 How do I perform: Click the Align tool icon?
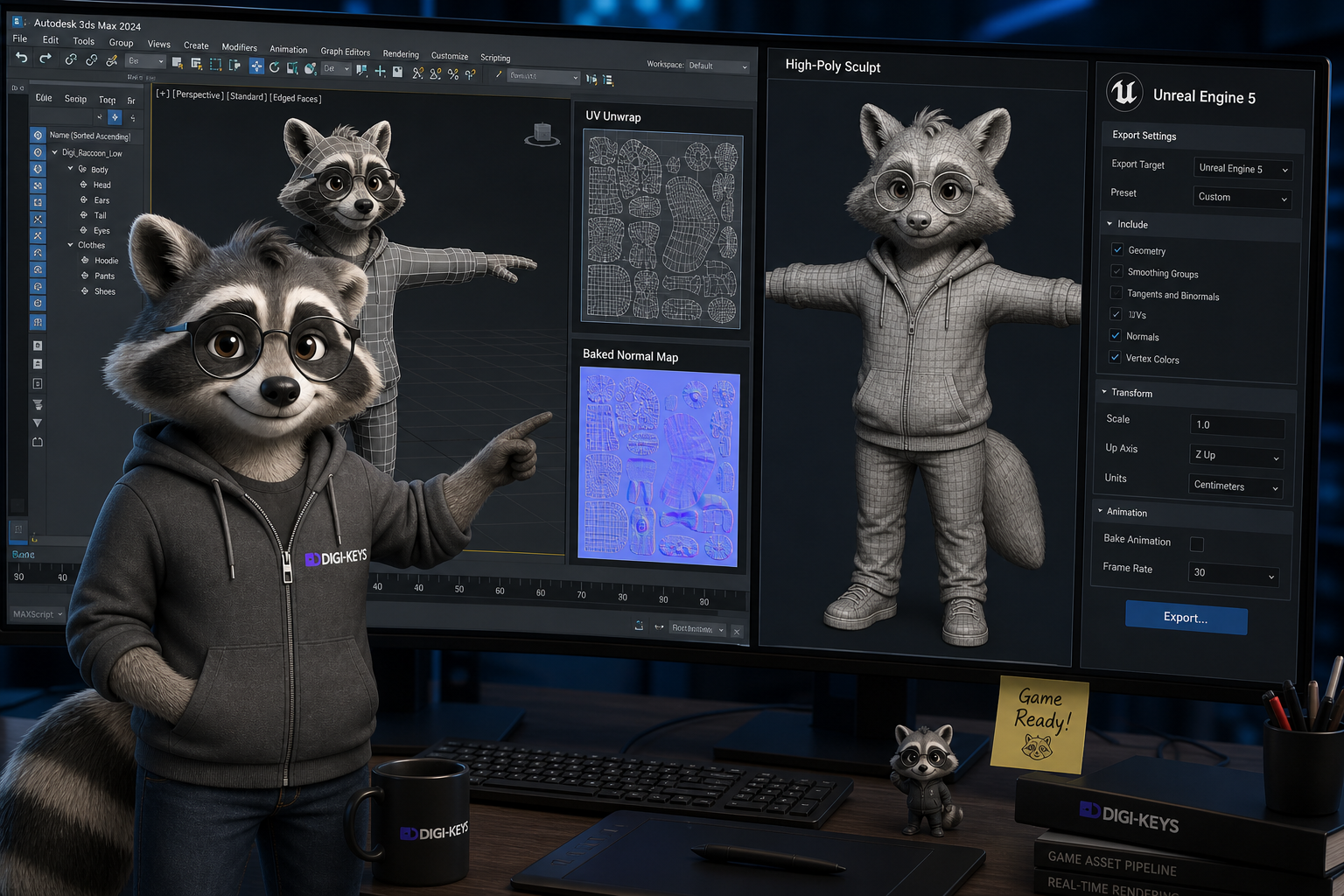point(608,80)
